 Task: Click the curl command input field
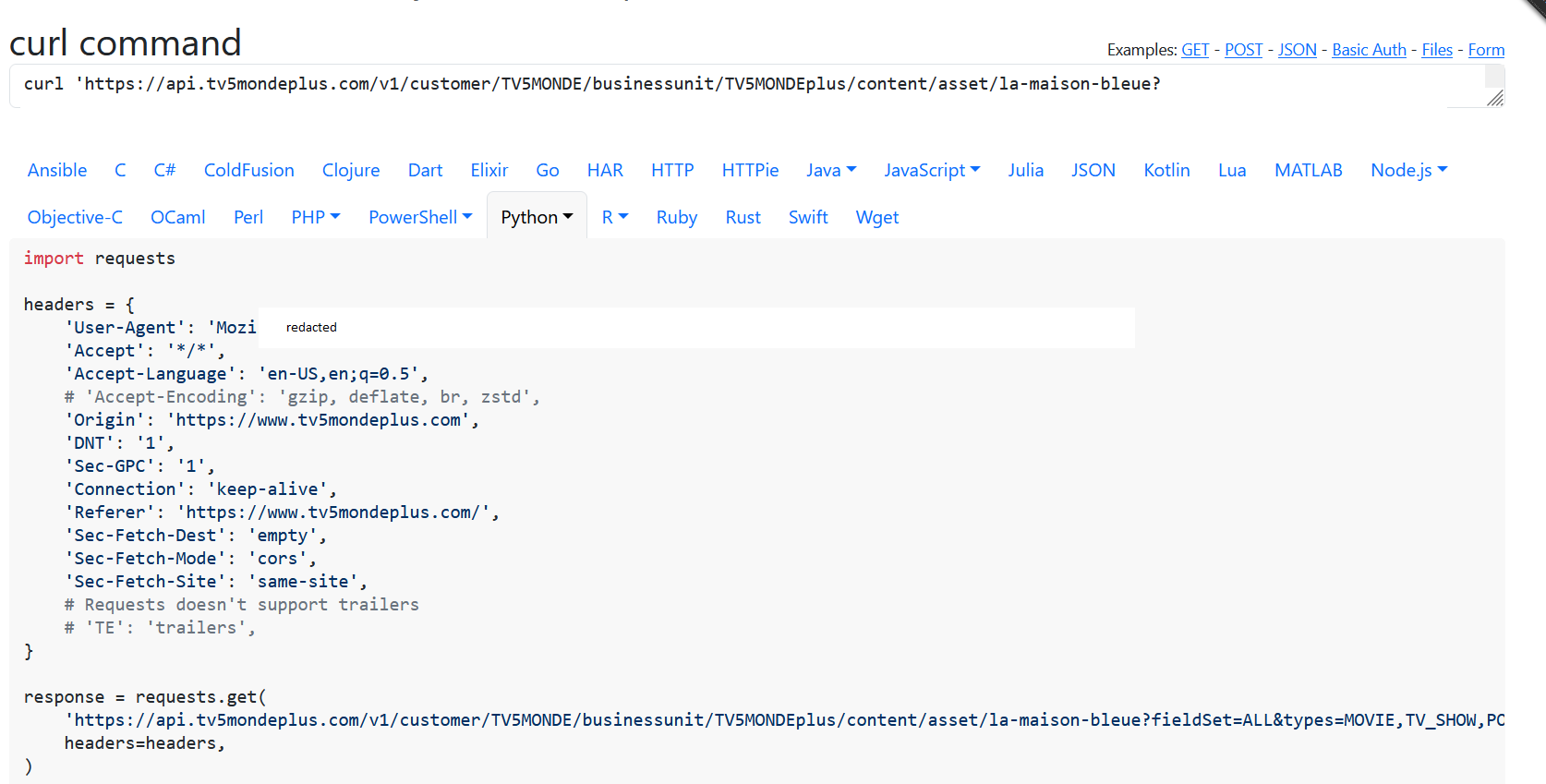click(x=739, y=85)
